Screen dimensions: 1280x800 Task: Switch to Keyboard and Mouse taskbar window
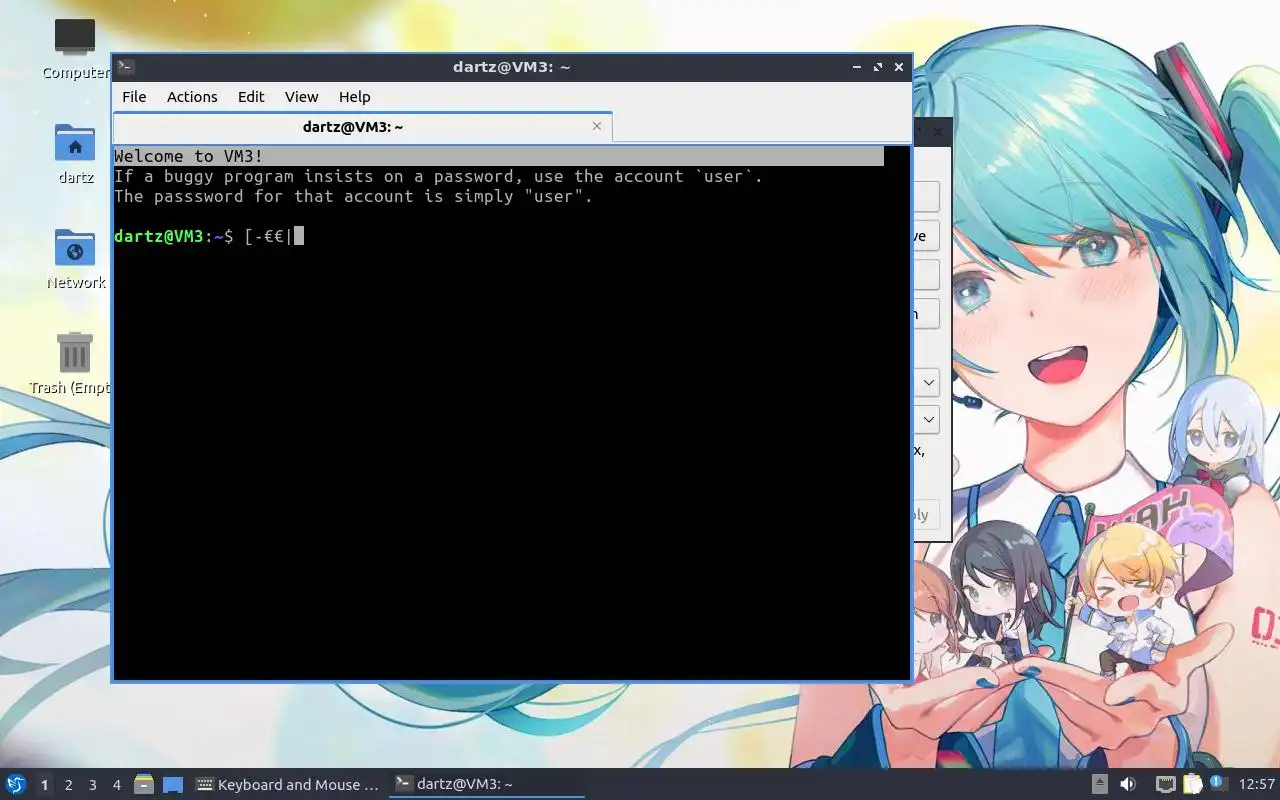[x=288, y=785]
